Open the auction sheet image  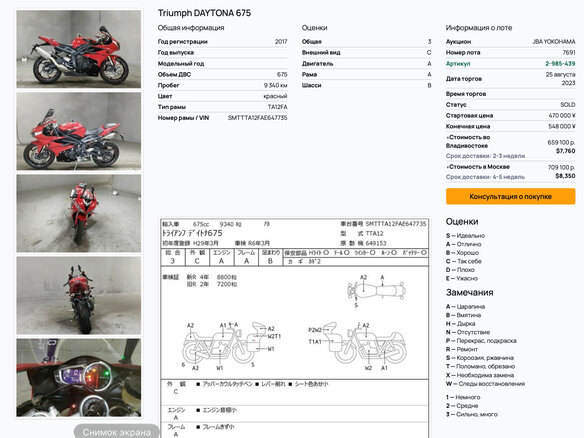295,328
